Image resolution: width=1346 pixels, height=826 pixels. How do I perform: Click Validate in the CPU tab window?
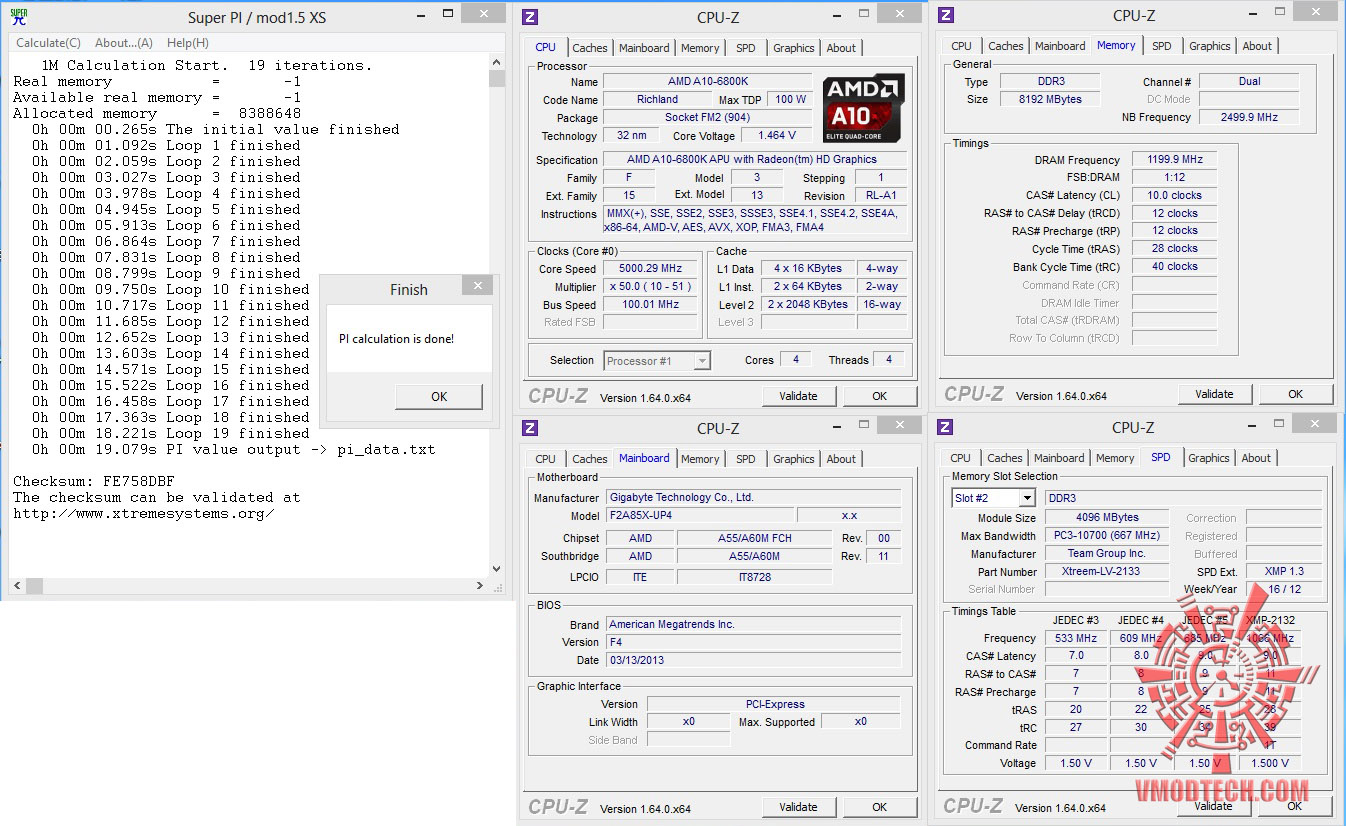tap(798, 396)
